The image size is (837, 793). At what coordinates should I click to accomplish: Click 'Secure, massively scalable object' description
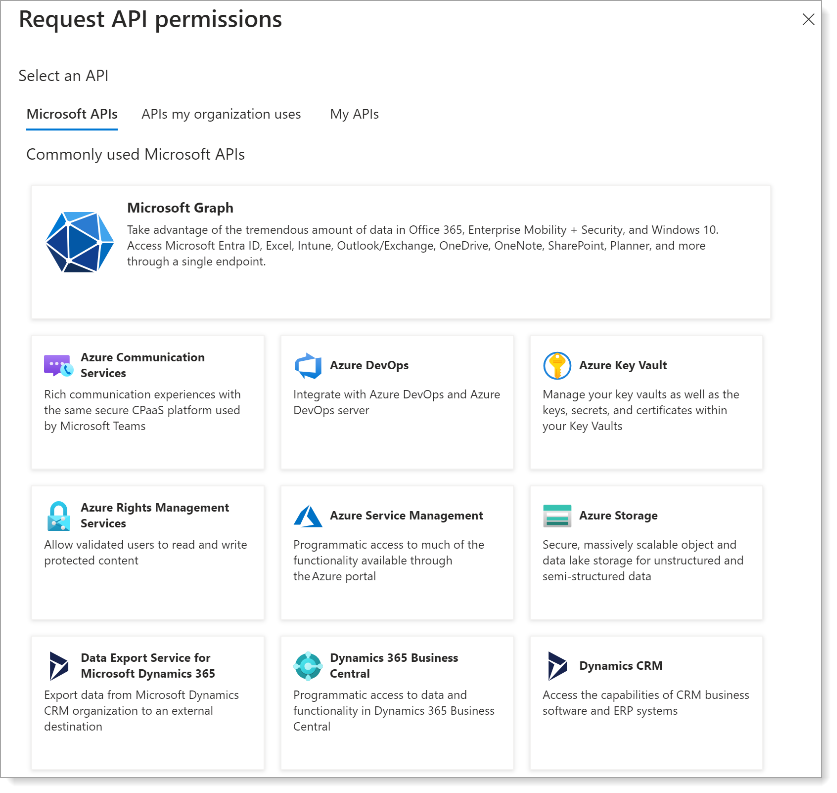coord(643,560)
